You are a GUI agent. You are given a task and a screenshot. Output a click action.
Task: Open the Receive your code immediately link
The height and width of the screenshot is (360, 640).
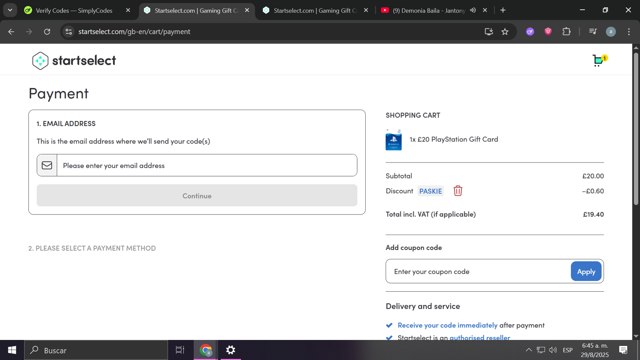(447, 325)
